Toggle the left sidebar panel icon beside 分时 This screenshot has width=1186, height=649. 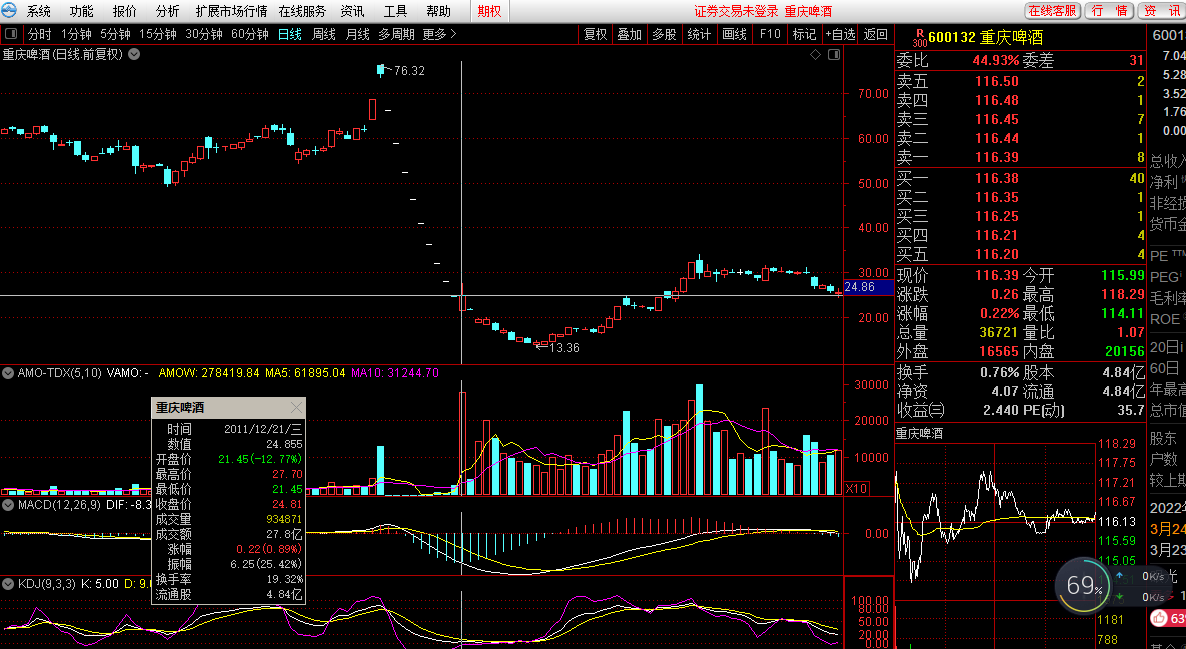tap(11, 34)
